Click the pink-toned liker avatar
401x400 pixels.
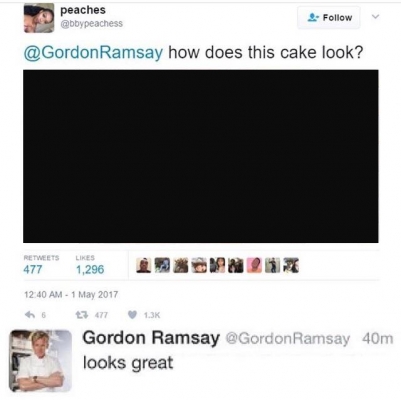254,266
